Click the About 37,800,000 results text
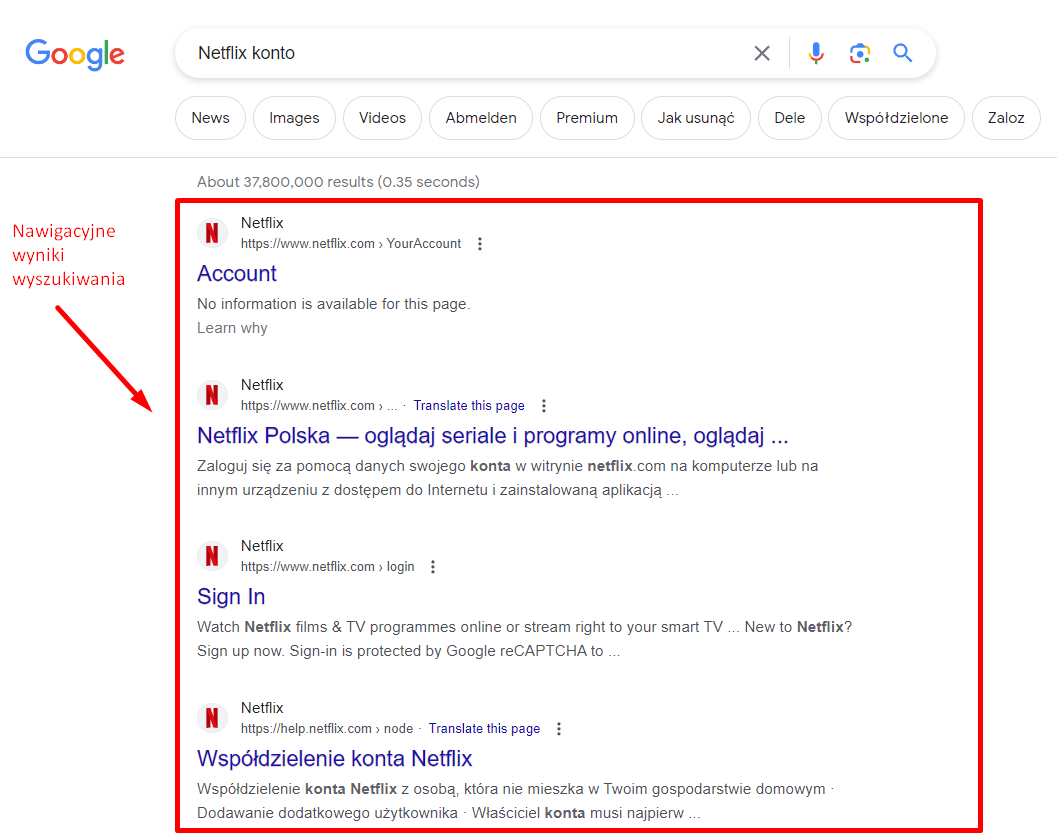The image size is (1057, 837). point(338,182)
